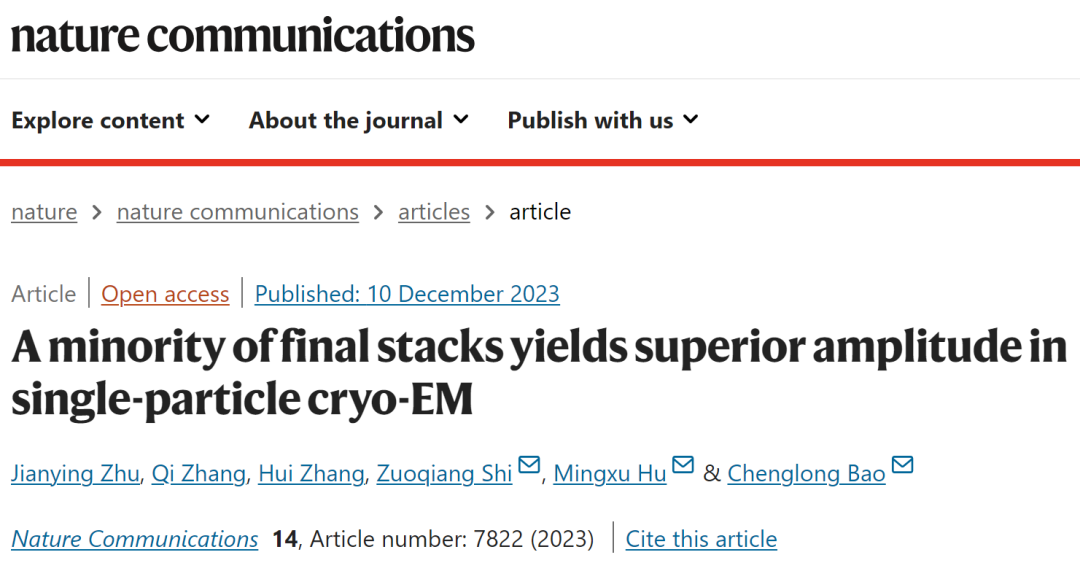Viewport: 1080px width, 571px height.
Task: Click envelope icon next to Mingxu Hu
Action: 683,466
